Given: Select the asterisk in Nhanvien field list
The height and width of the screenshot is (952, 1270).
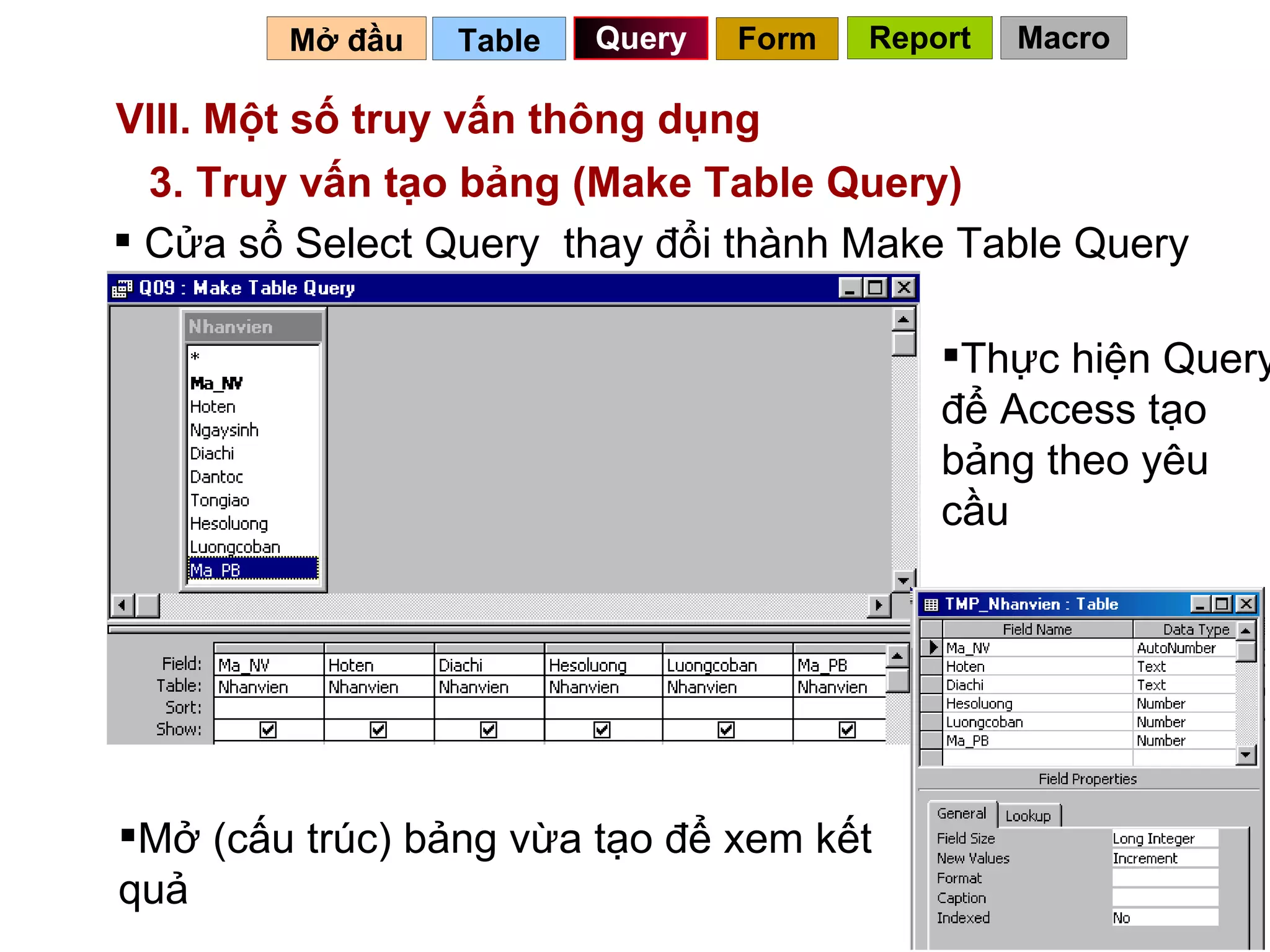Looking at the screenshot, I should pos(254,358).
